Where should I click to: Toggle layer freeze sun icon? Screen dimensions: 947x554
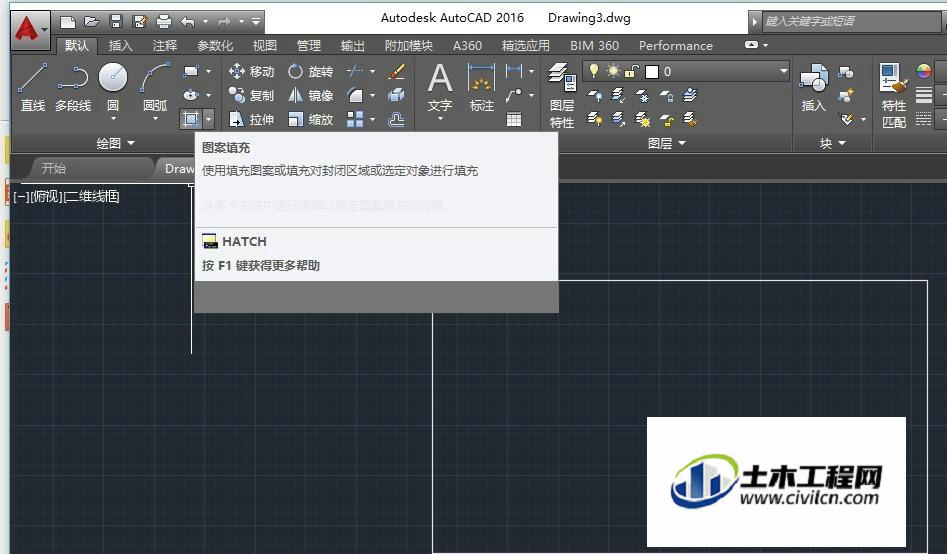click(613, 71)
